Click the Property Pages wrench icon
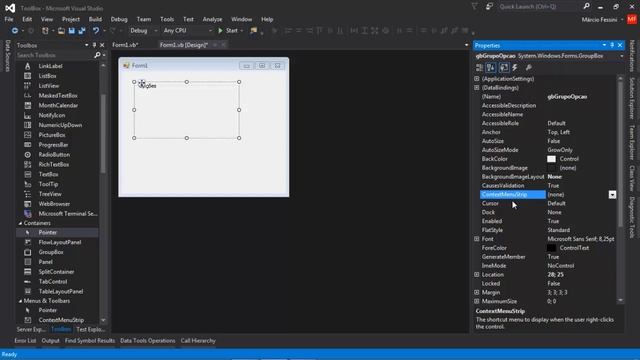Viewport: 640px width, 360px height. (x=529, y=68)
